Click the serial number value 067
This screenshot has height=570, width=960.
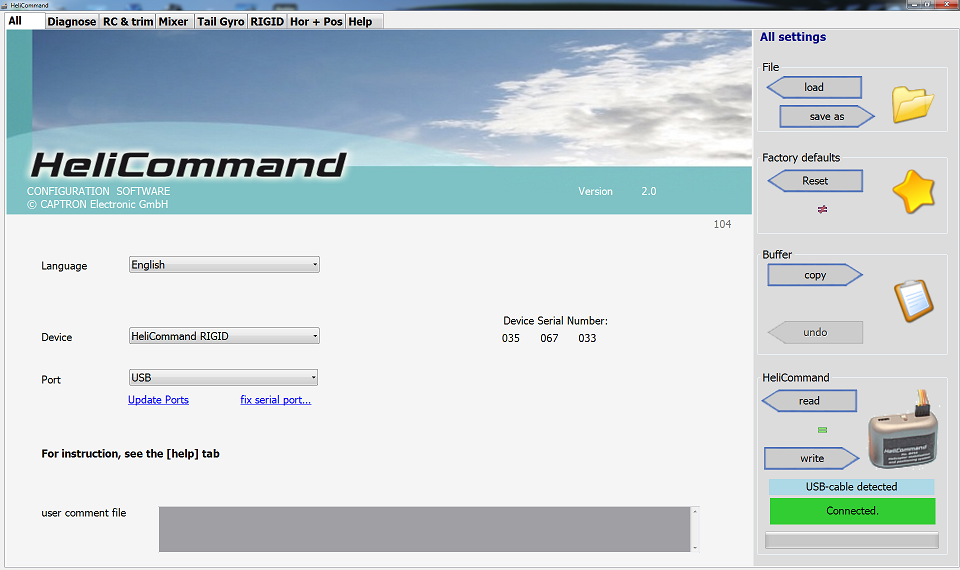[549, 338]
